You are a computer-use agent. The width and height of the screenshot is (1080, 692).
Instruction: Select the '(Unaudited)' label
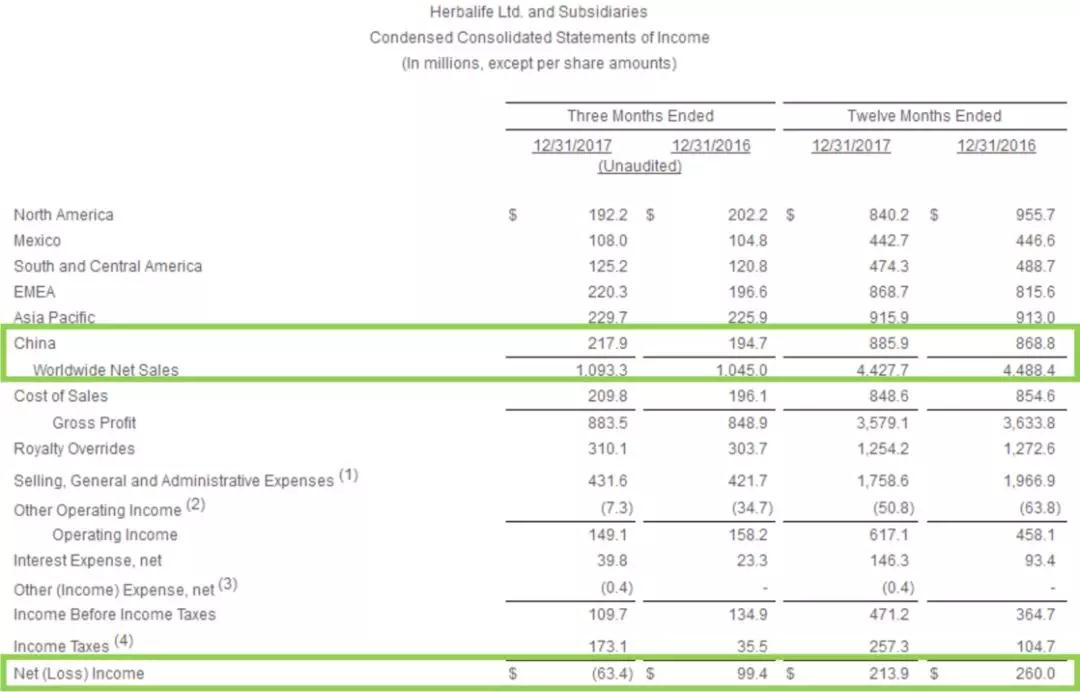pos(640,167)
